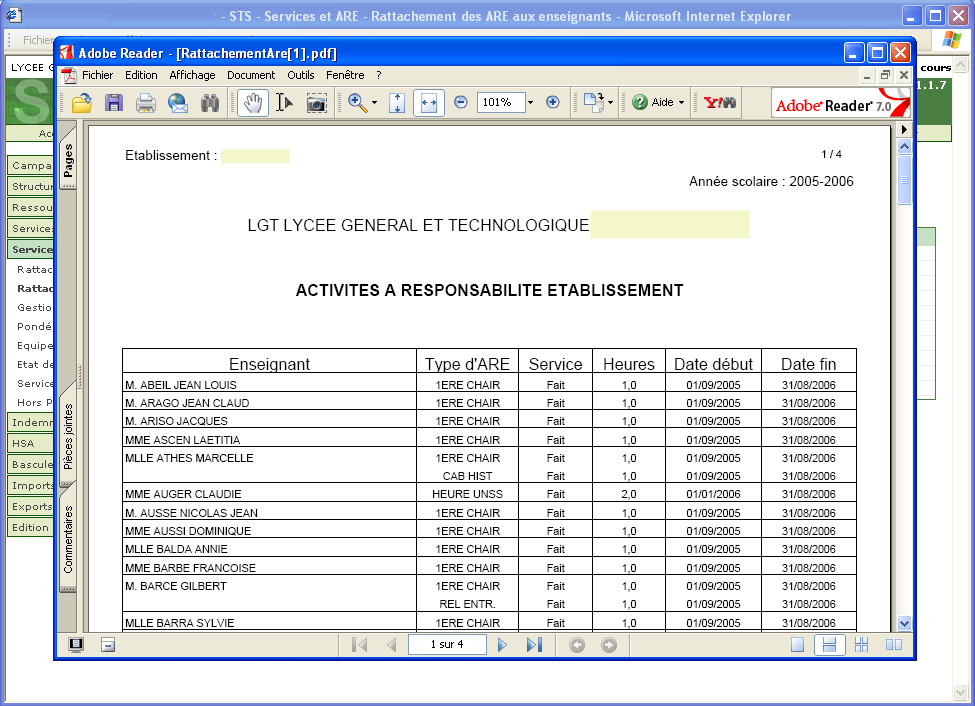Open the Affichage menu

point(192,75)
